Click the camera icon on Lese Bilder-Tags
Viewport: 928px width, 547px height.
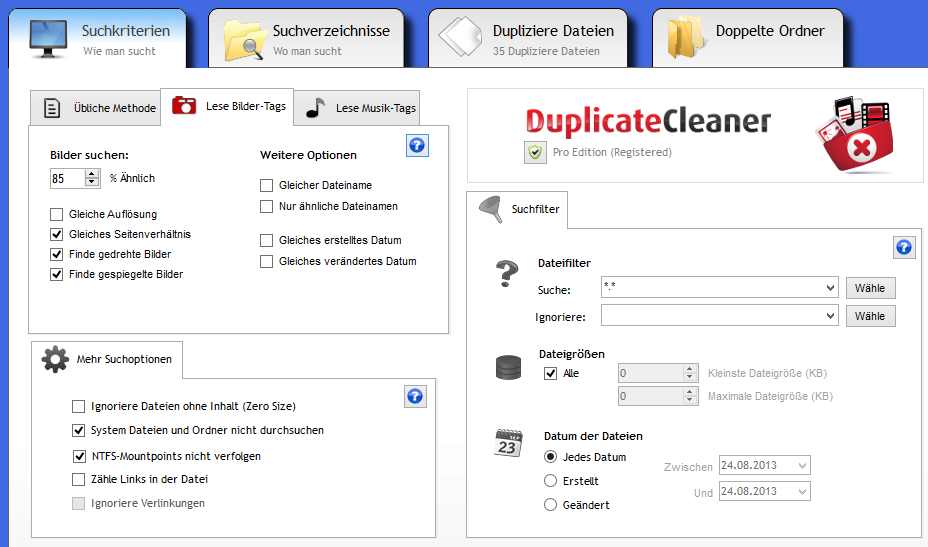184,106
